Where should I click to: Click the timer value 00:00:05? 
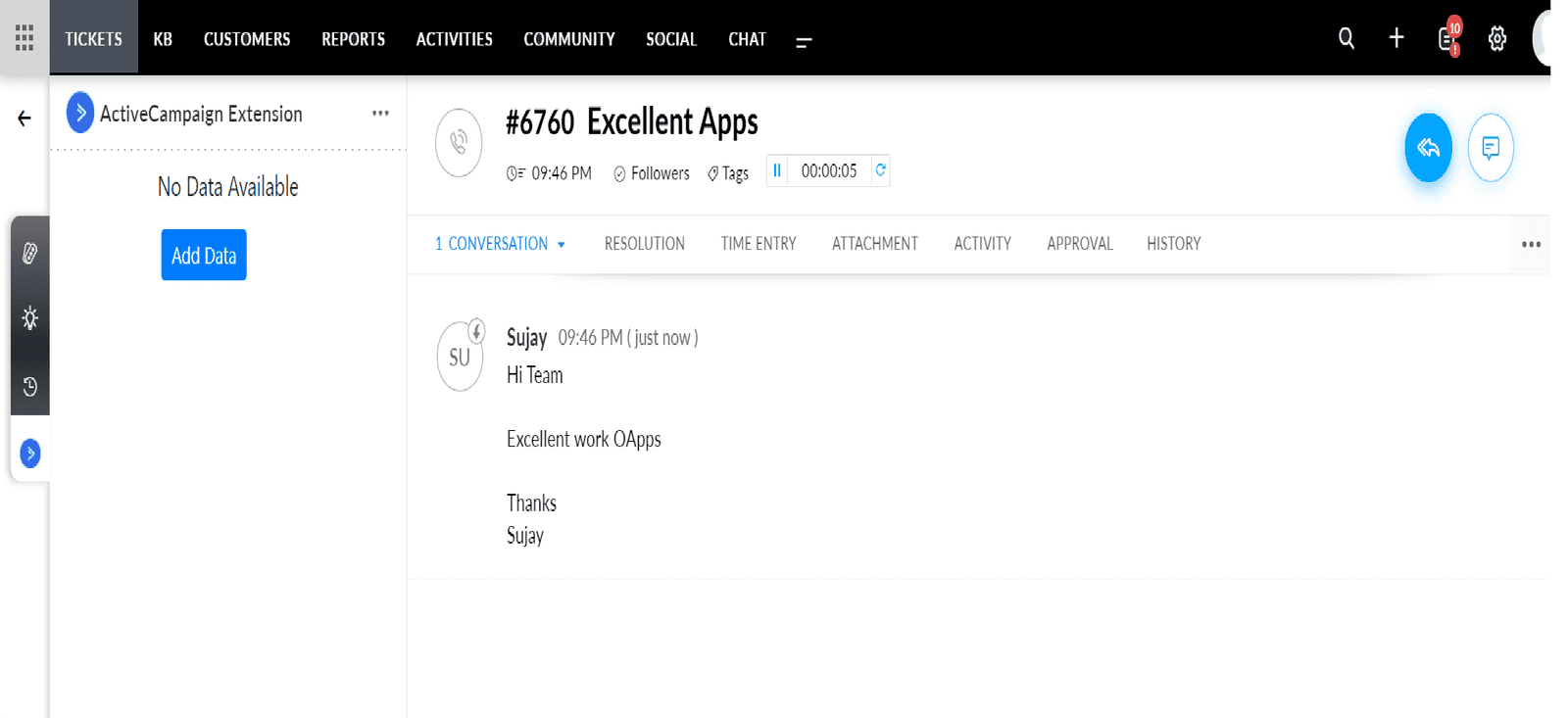coord(829,170)
